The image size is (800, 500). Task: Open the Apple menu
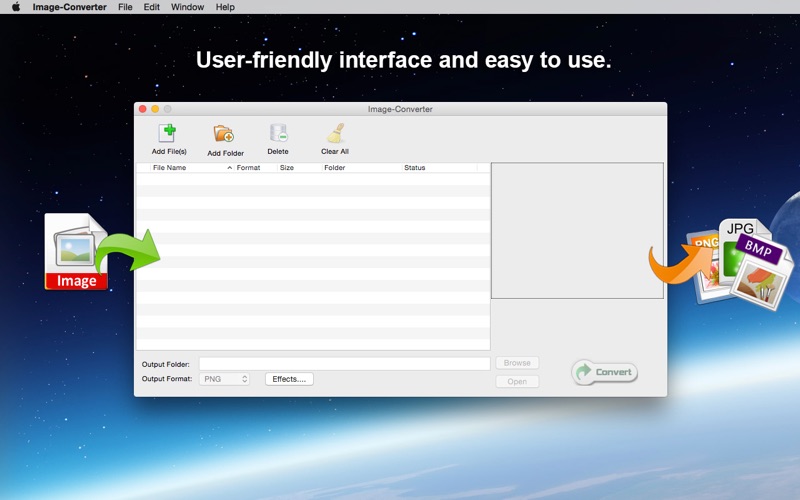tap(16, 7)
